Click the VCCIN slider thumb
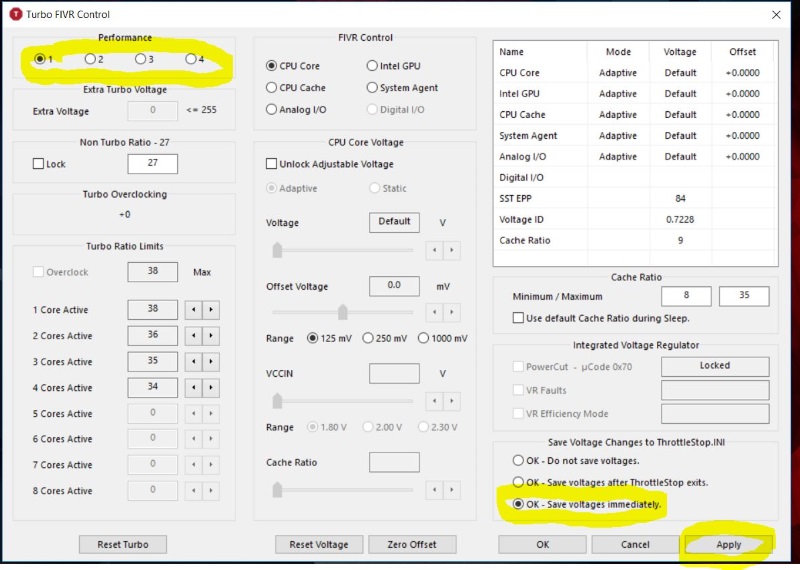This screenshot has width=800, height=570. (x=277, y=401)
